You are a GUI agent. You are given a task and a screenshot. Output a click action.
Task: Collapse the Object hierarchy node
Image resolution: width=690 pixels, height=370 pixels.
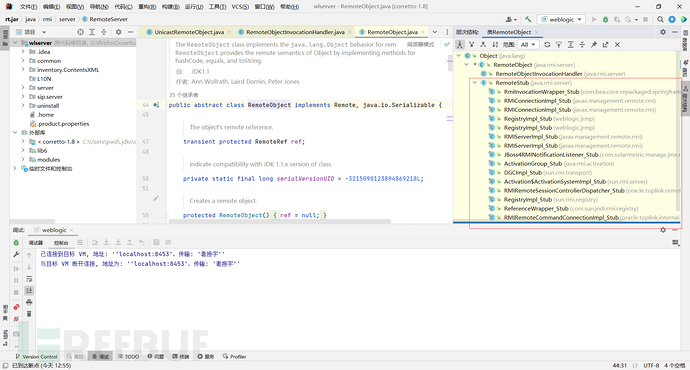(x=459, y=56)
